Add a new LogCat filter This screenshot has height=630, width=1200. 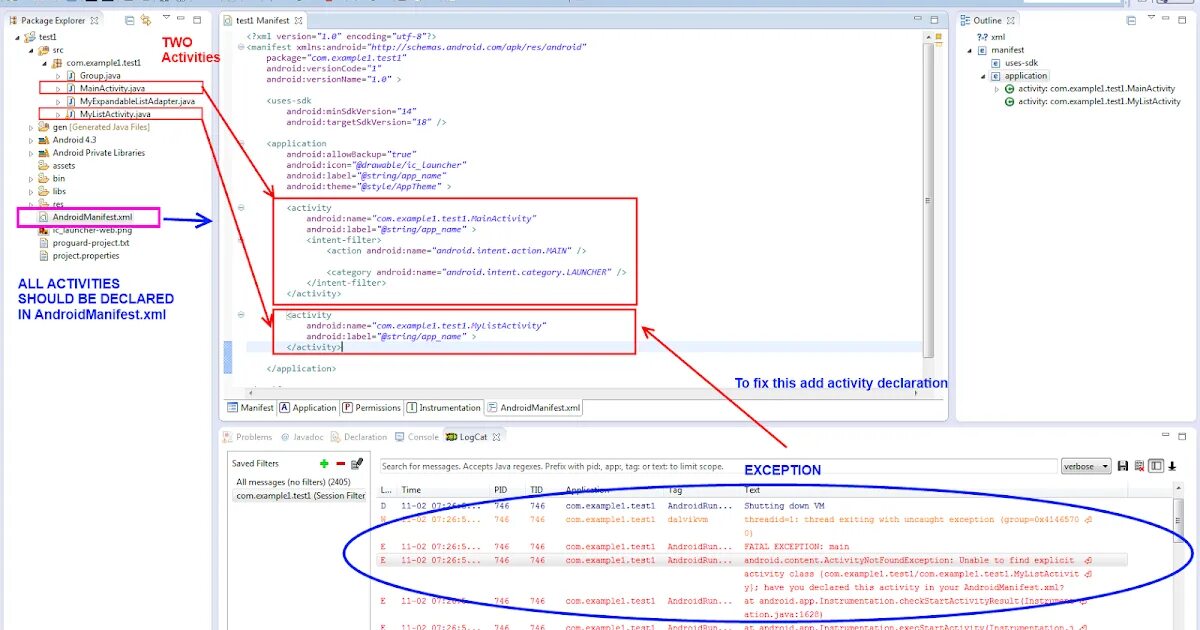(324, 464)
